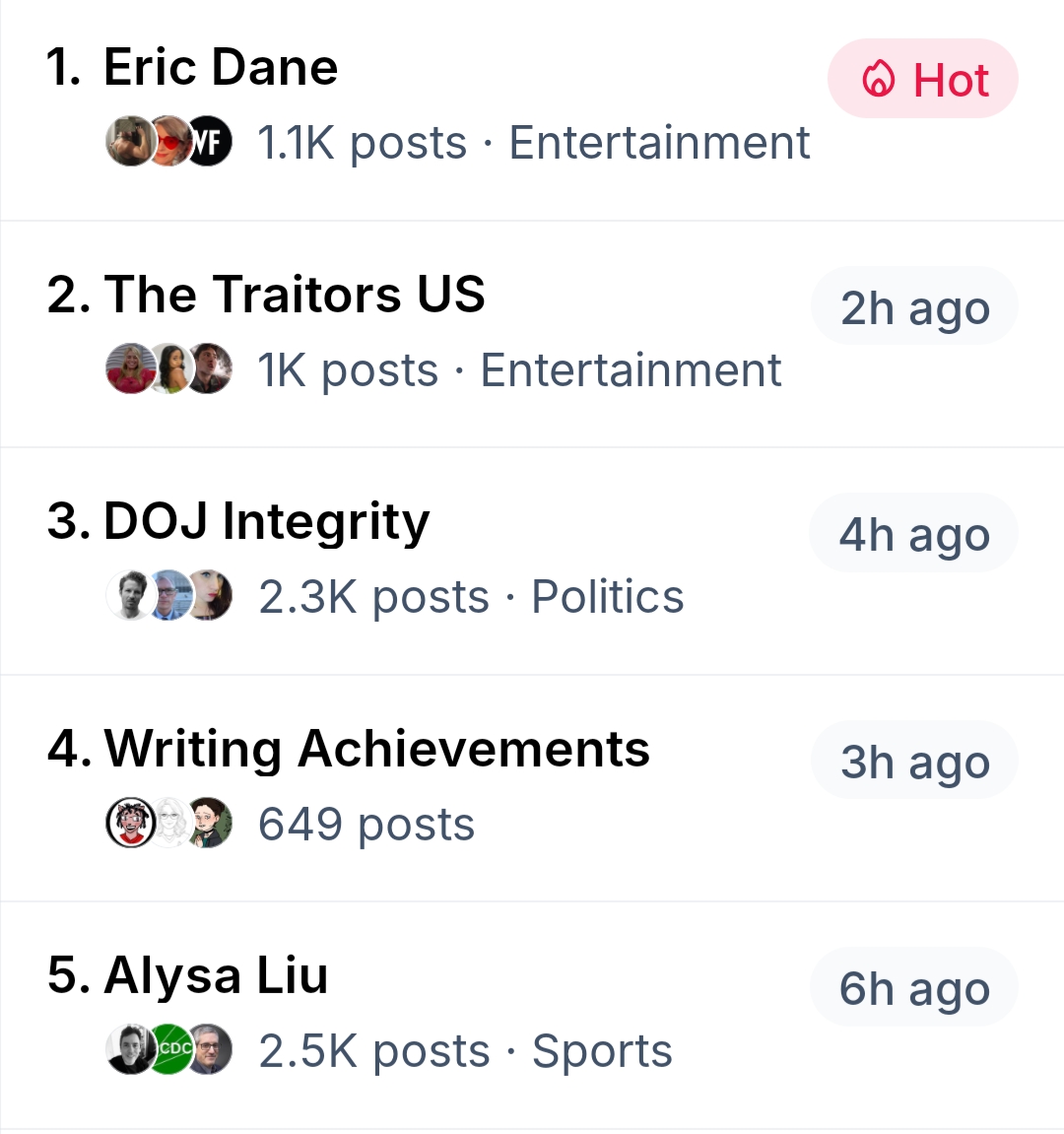The image size is (1064, 1134).
Task: Click the Politics category label
Action: coord(607,597)
